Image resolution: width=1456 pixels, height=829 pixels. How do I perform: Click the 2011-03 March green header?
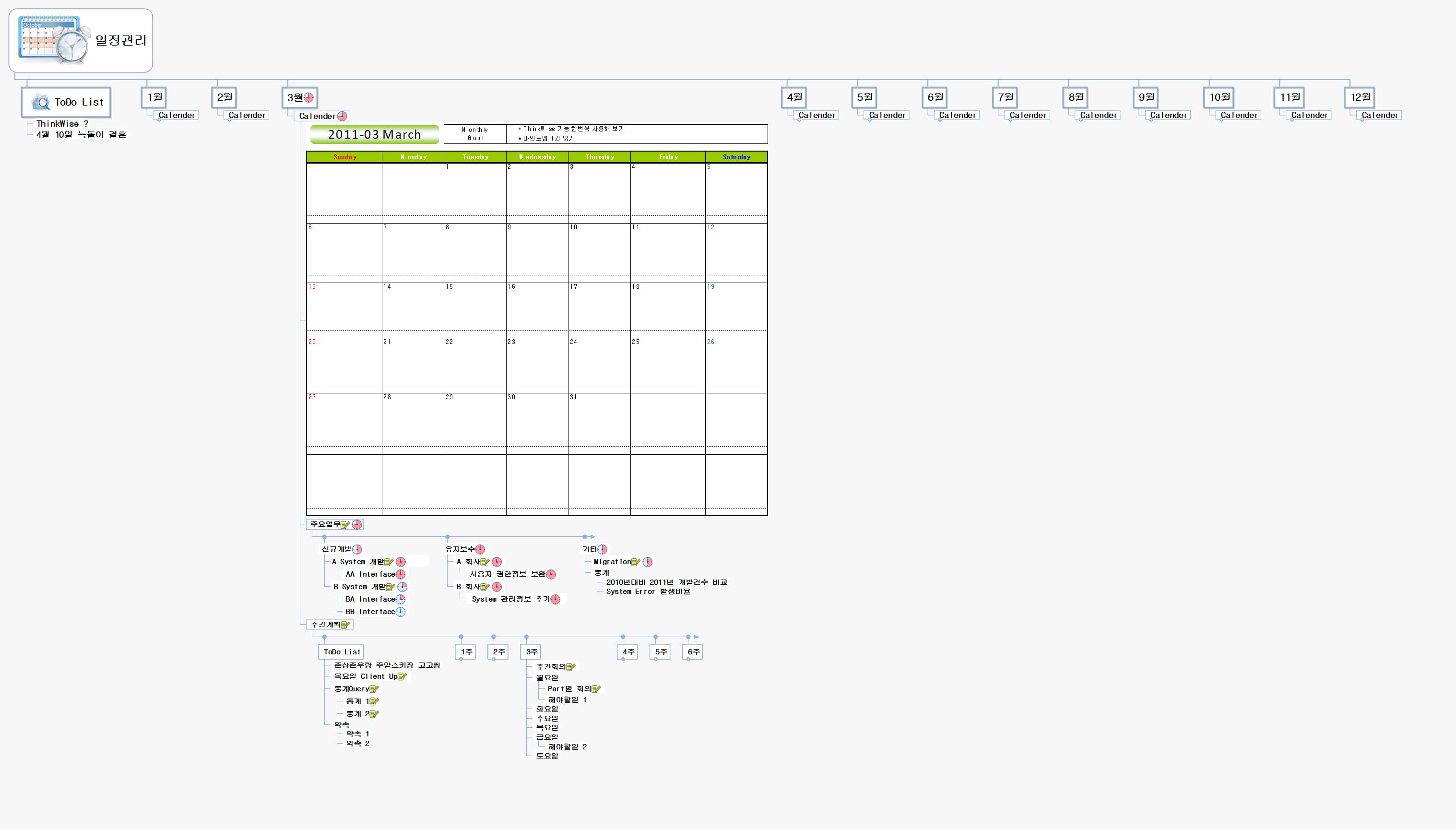tap(374, 134)
